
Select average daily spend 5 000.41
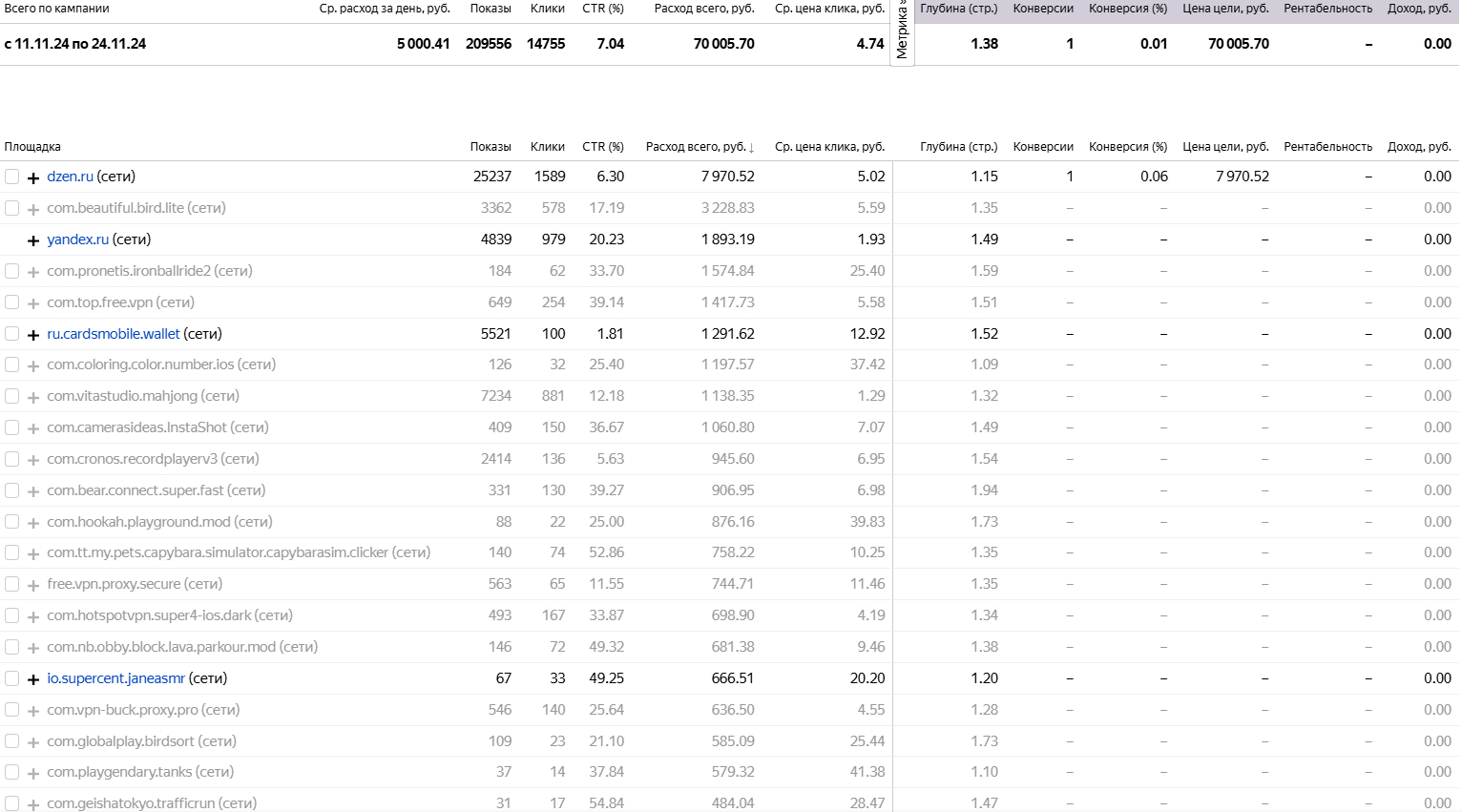[x=424, y=44]
